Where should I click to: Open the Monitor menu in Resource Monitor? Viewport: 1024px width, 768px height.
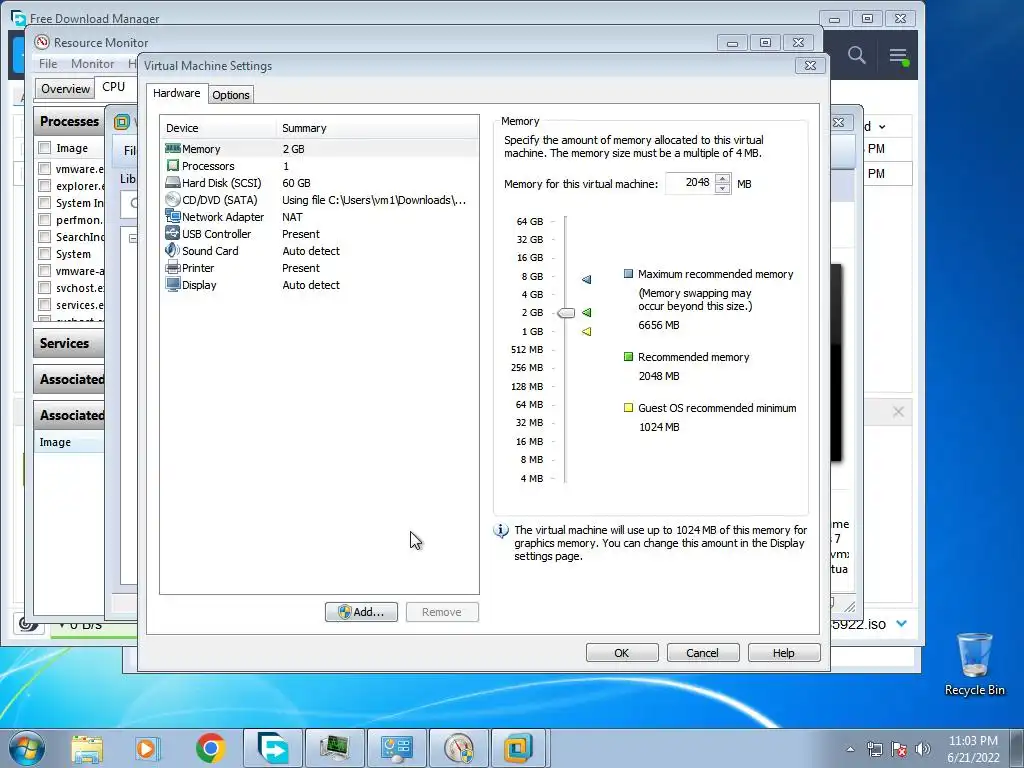(92, 63)
